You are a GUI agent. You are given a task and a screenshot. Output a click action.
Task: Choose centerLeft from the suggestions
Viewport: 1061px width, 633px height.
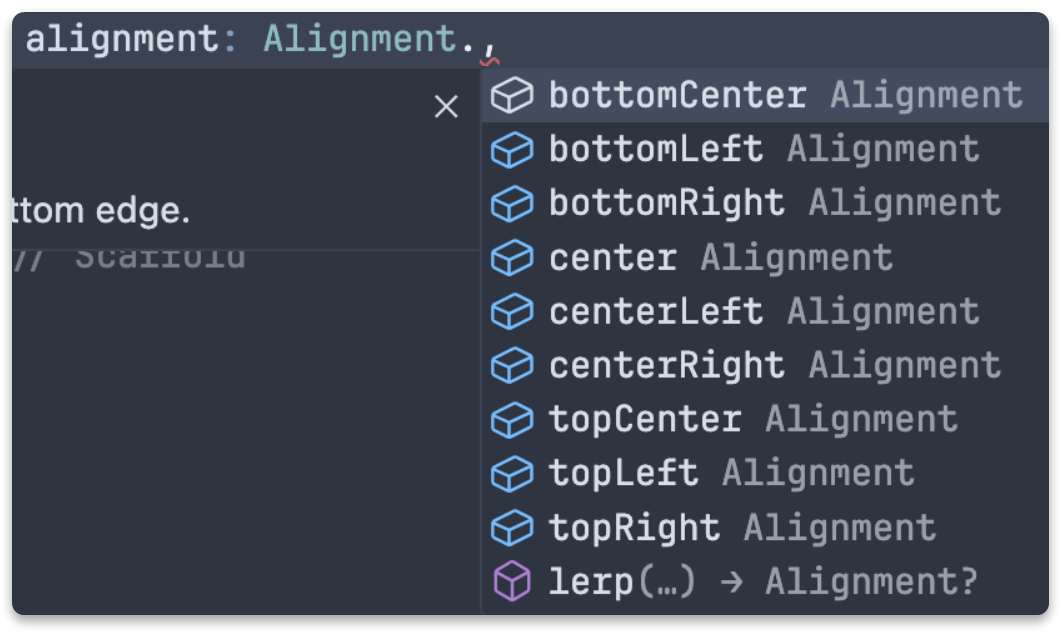[656, 312]
